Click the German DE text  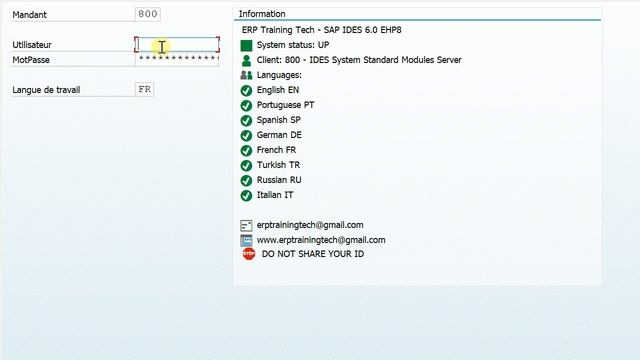point(279,135)
